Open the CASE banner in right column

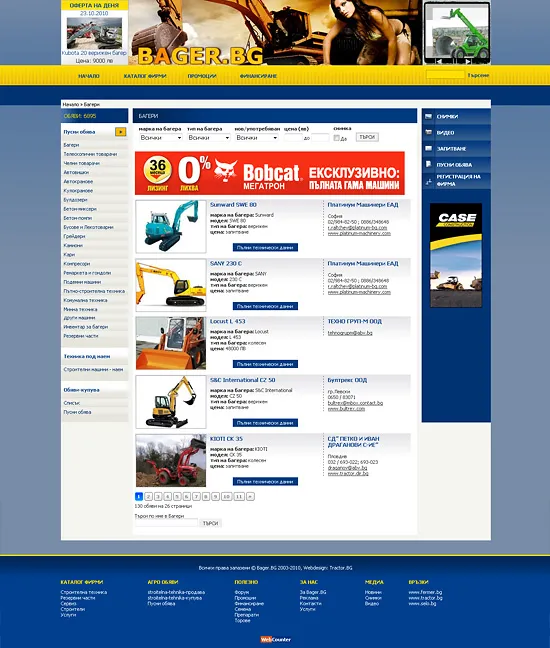[x=456, y=255]
